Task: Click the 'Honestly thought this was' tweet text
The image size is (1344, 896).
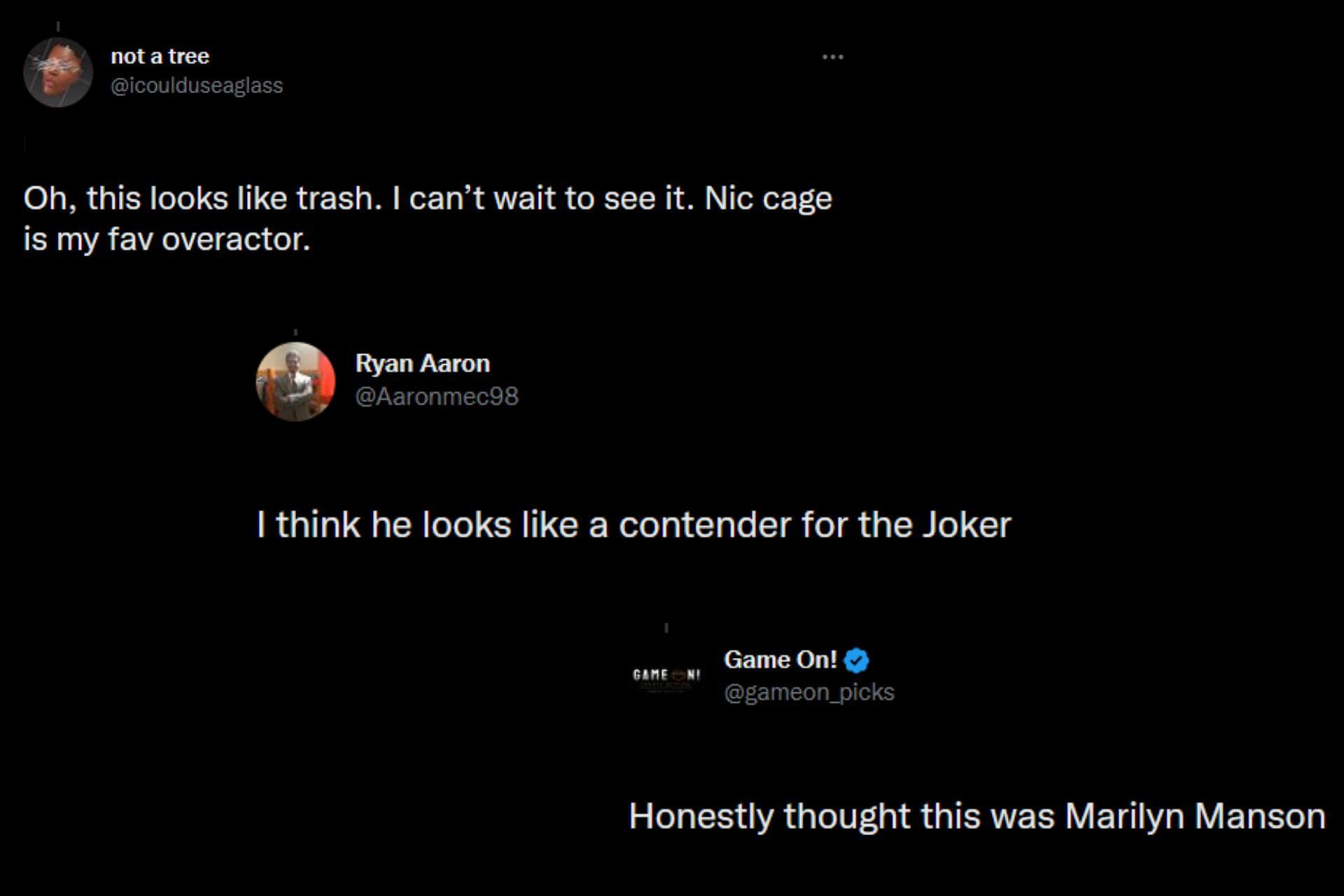Action: click(x=976, y=816)
